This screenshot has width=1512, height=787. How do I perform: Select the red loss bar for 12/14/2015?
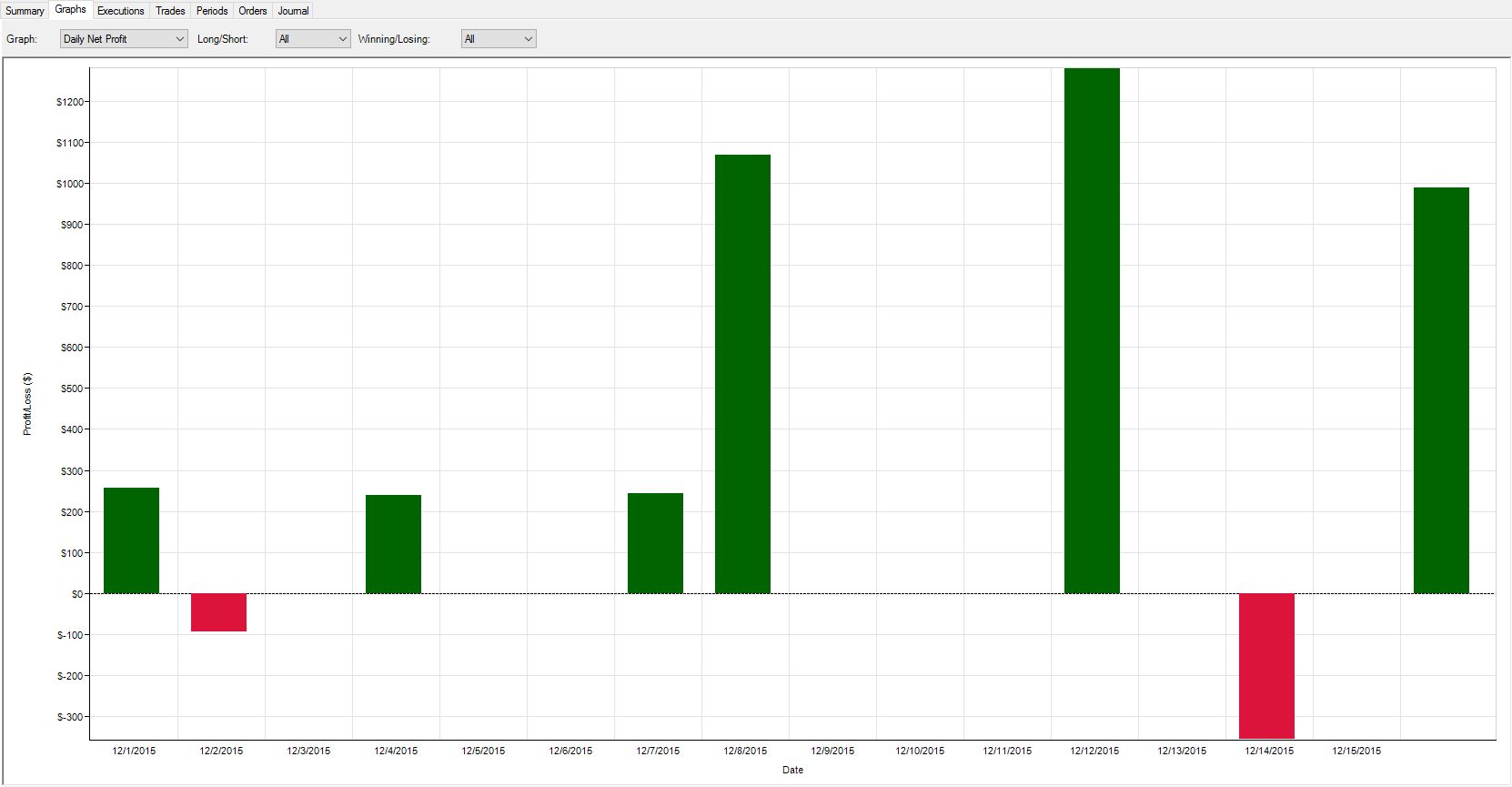[x=1266, y=666]
